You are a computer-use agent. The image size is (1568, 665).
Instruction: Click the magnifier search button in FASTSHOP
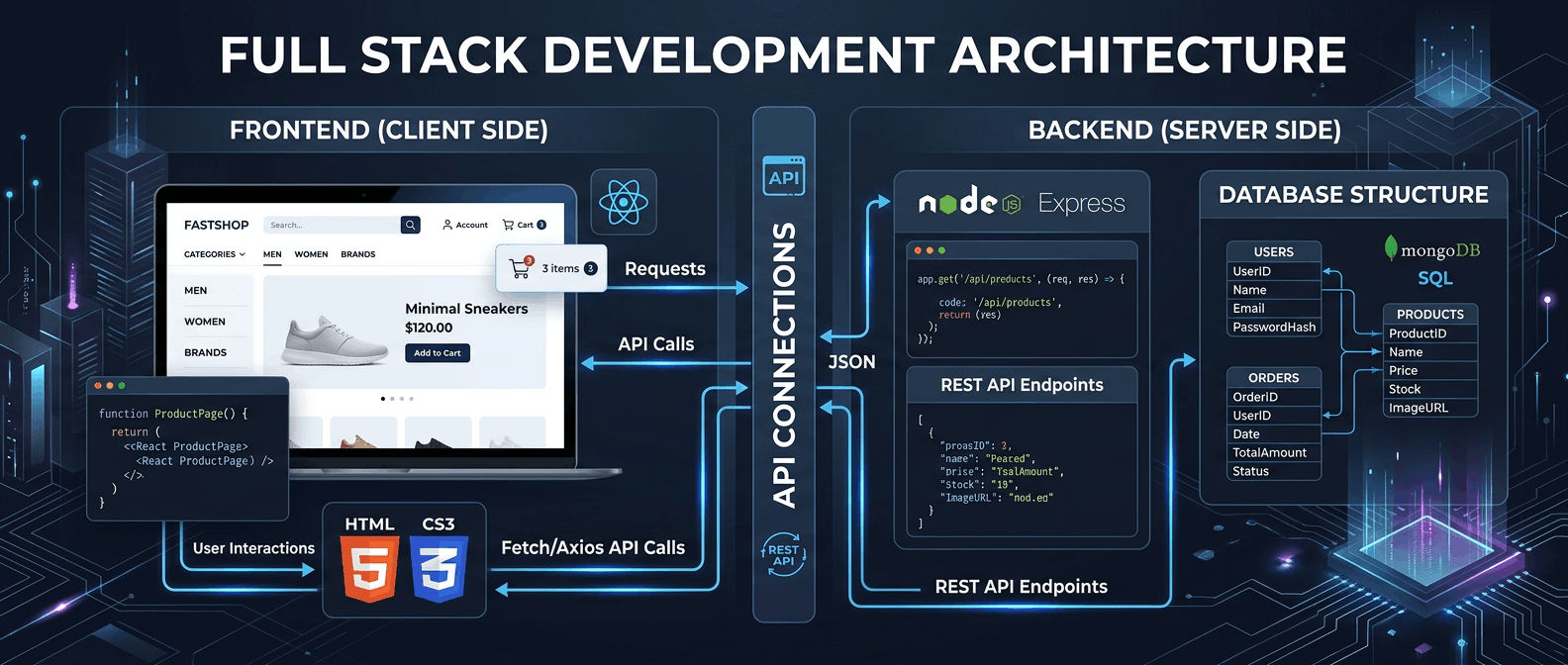[x=410, y=225]
